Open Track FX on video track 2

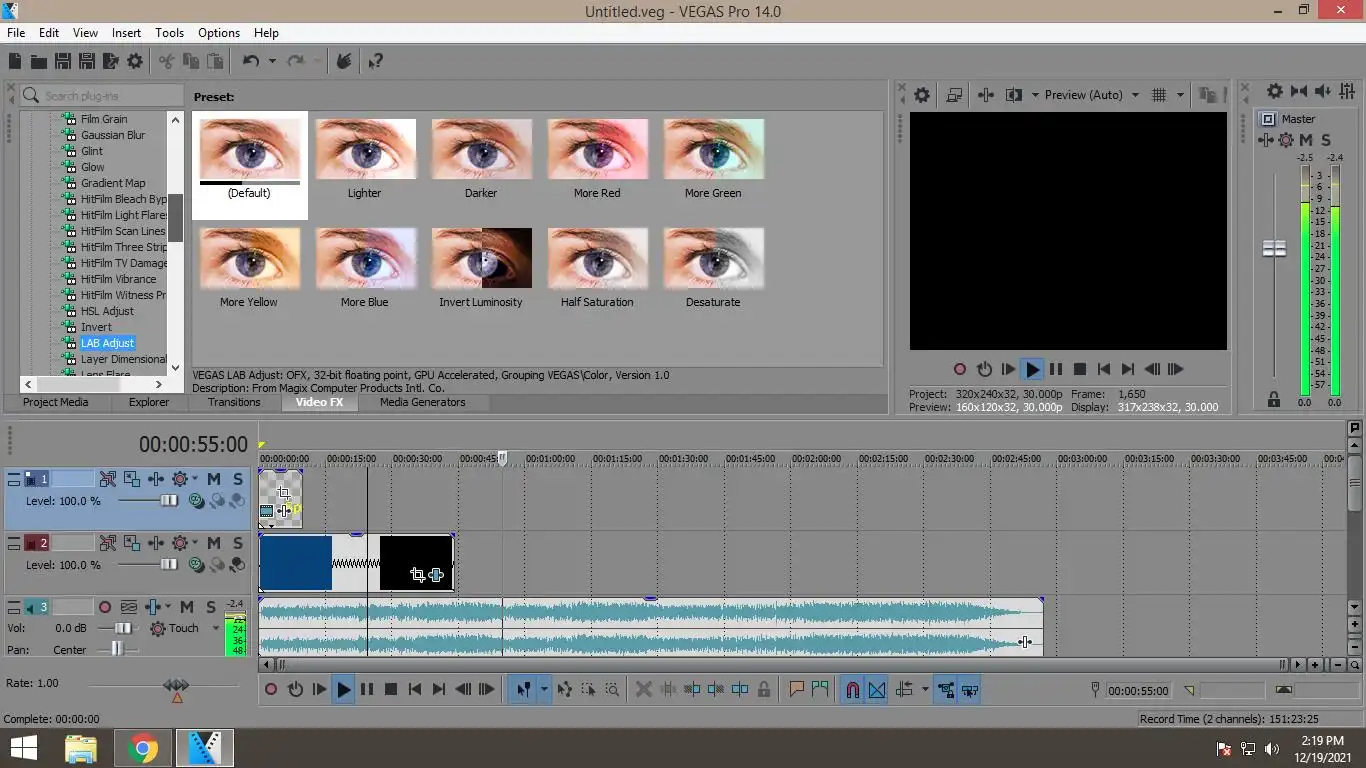tap(154, 543)
